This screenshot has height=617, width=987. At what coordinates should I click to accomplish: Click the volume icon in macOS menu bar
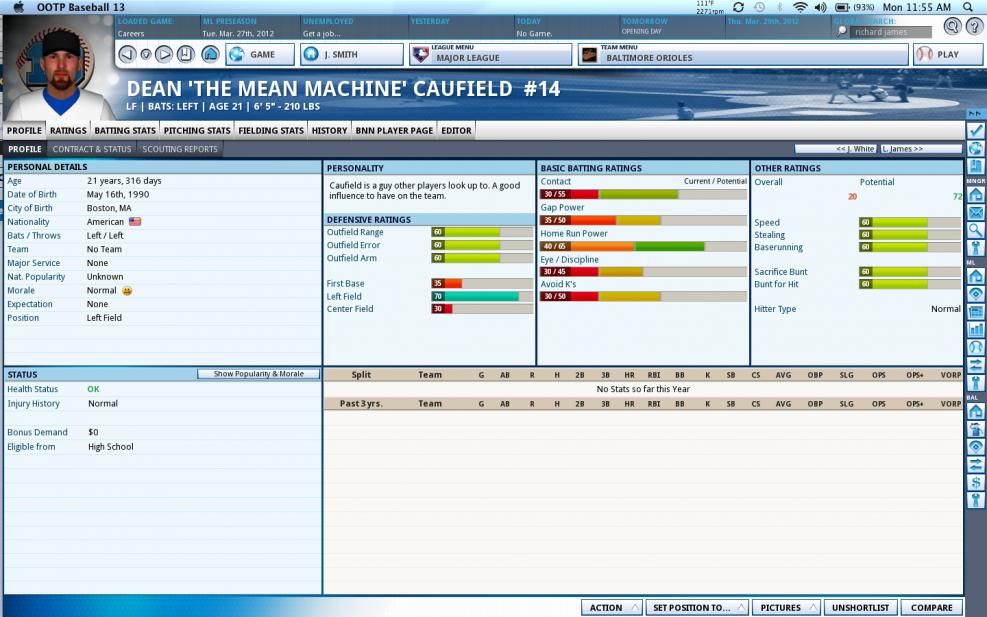[820, 7]
